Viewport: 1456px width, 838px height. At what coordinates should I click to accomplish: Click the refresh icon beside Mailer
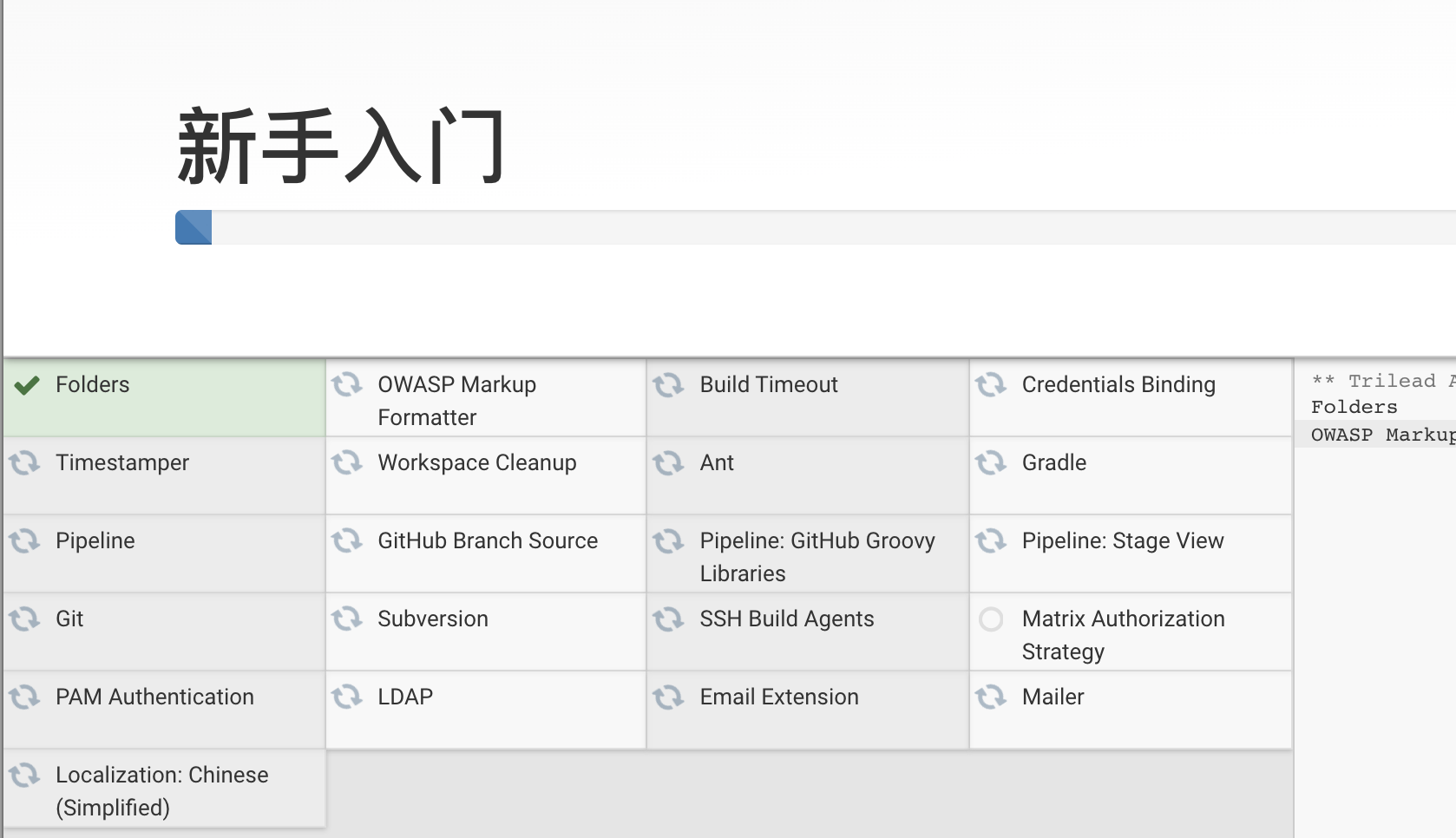pyautogui.click(x=991, y=697)
